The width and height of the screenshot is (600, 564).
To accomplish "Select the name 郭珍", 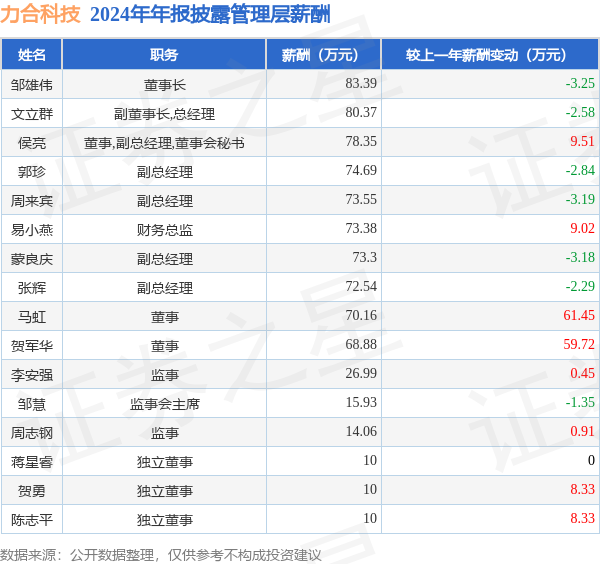I will 32,172.
